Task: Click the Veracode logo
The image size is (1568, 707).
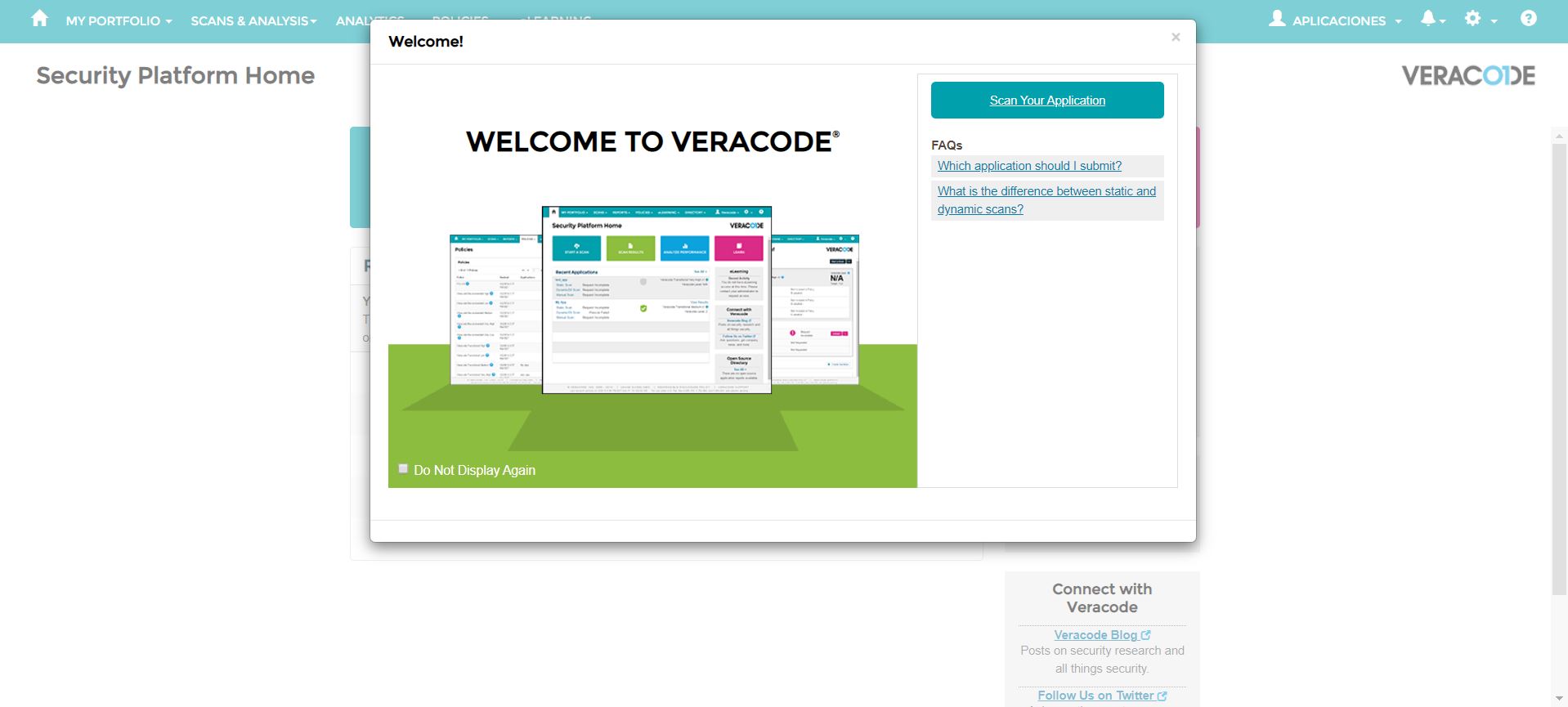Action: 1468,76
